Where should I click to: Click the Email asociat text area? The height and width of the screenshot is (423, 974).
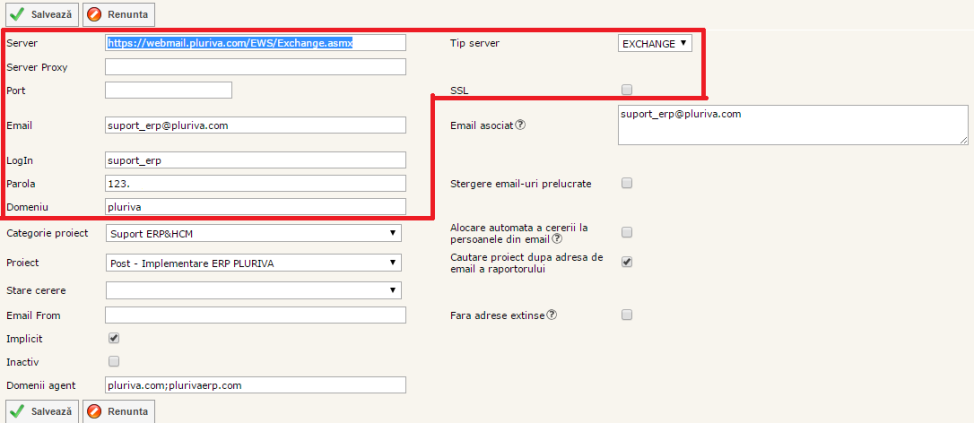(x=792, y=126)
